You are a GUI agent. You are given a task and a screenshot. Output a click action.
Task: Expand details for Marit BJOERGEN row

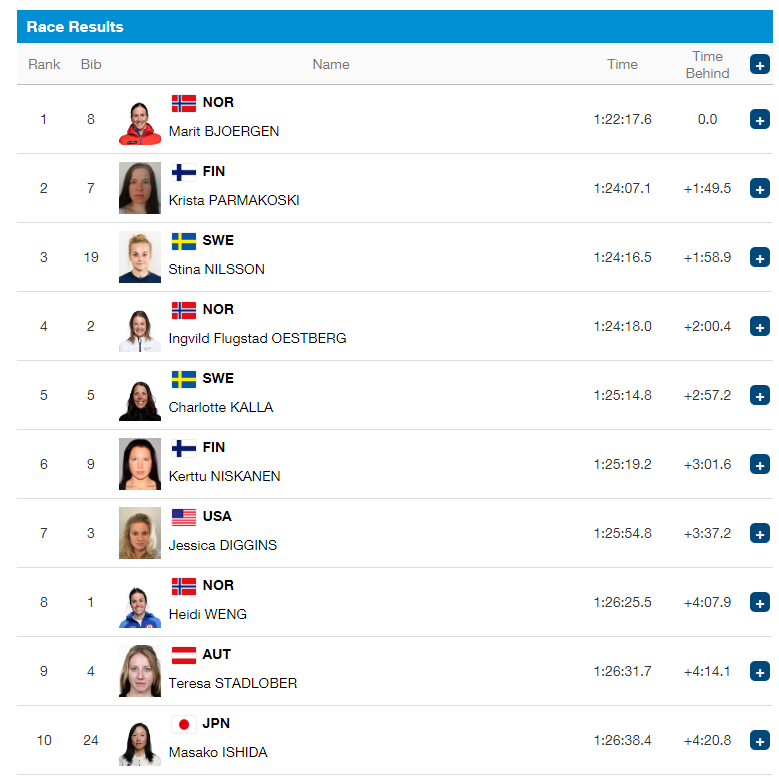pyautogui.click(x=759, y=119)
